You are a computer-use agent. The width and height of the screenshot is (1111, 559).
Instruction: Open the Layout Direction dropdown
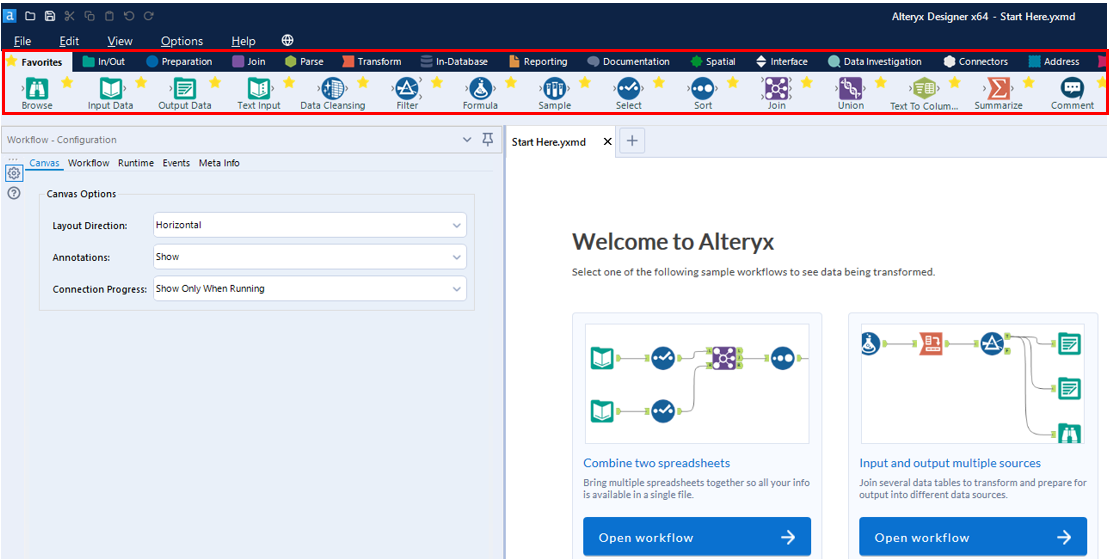coord(310,225)
